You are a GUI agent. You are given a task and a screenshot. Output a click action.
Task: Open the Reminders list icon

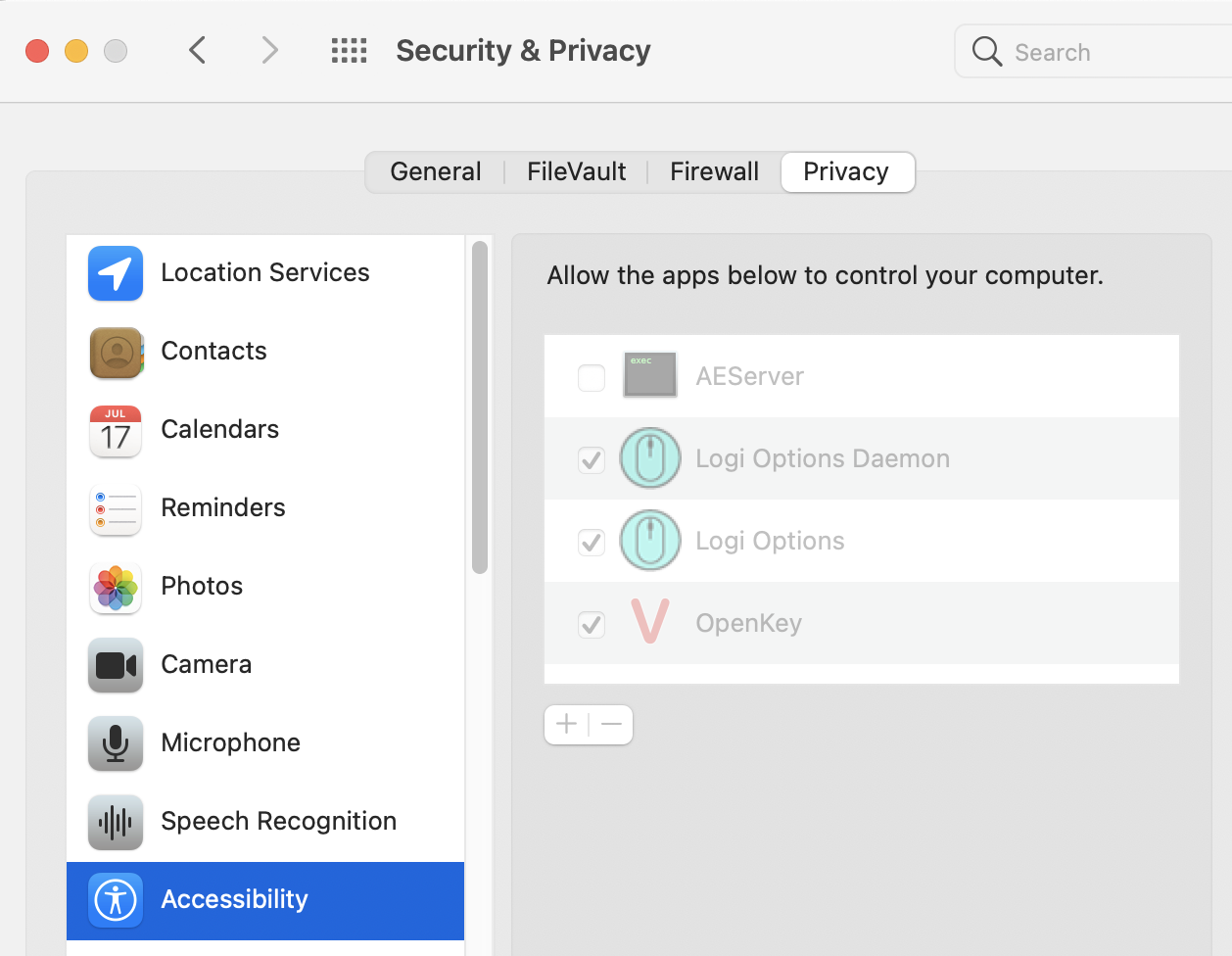coord(116,508)
